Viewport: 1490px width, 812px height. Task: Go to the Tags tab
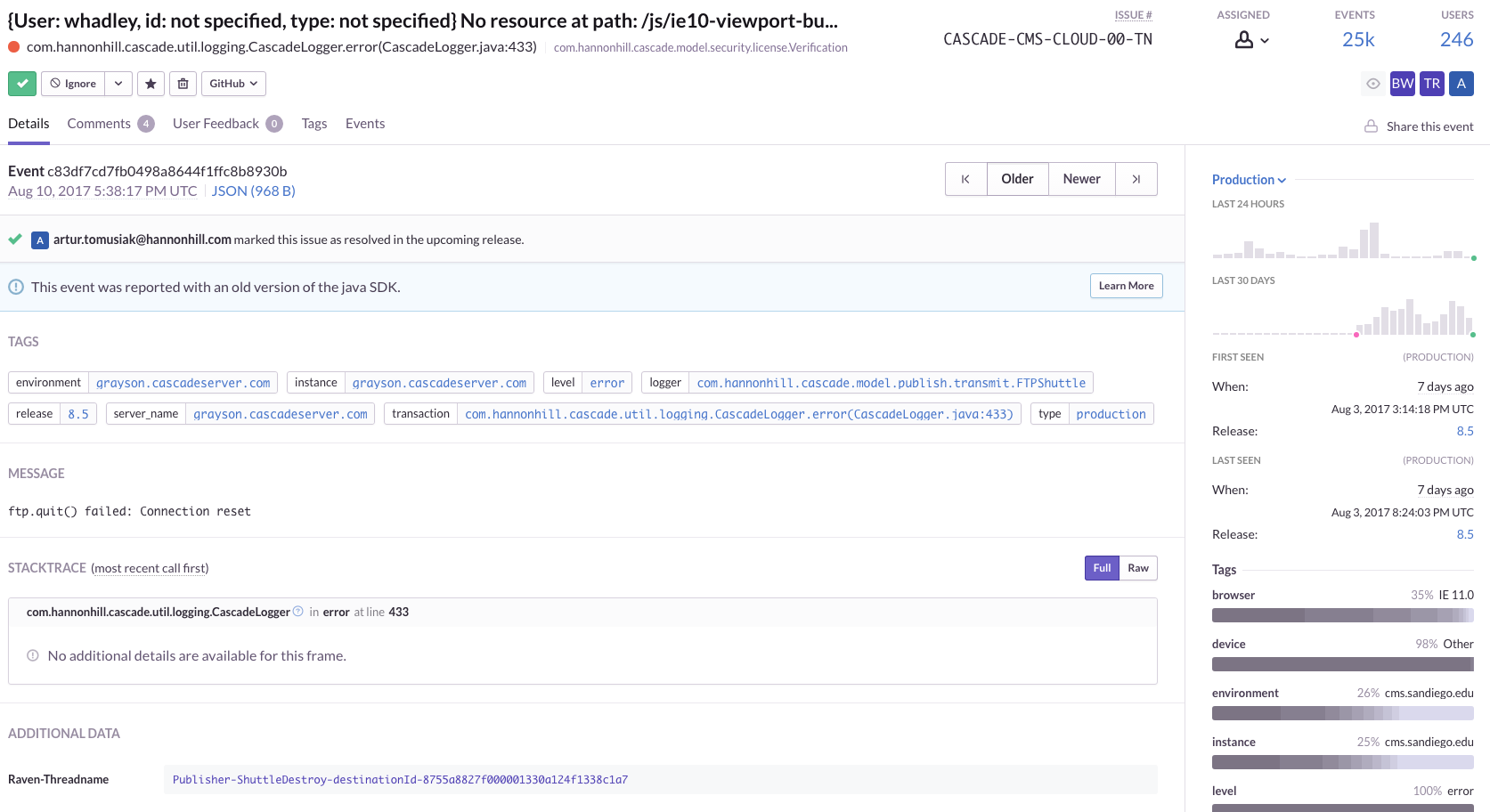click(314, 124)
